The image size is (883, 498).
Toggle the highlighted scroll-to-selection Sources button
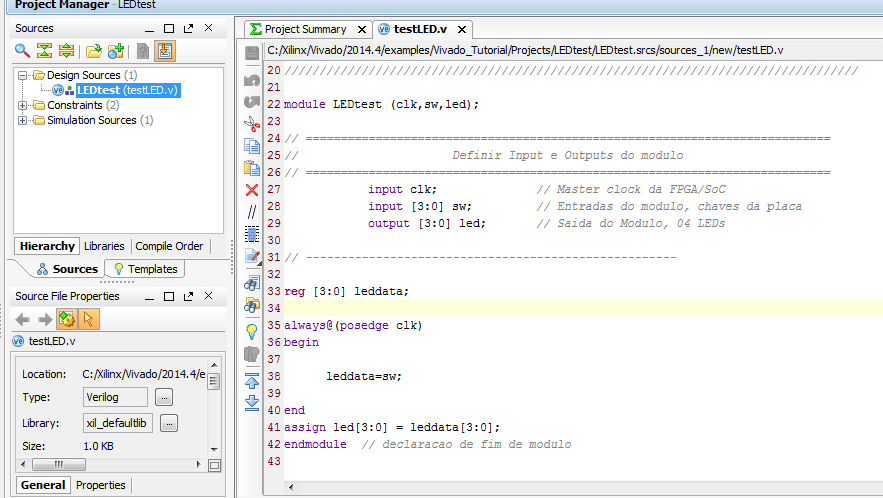[165, 51]
